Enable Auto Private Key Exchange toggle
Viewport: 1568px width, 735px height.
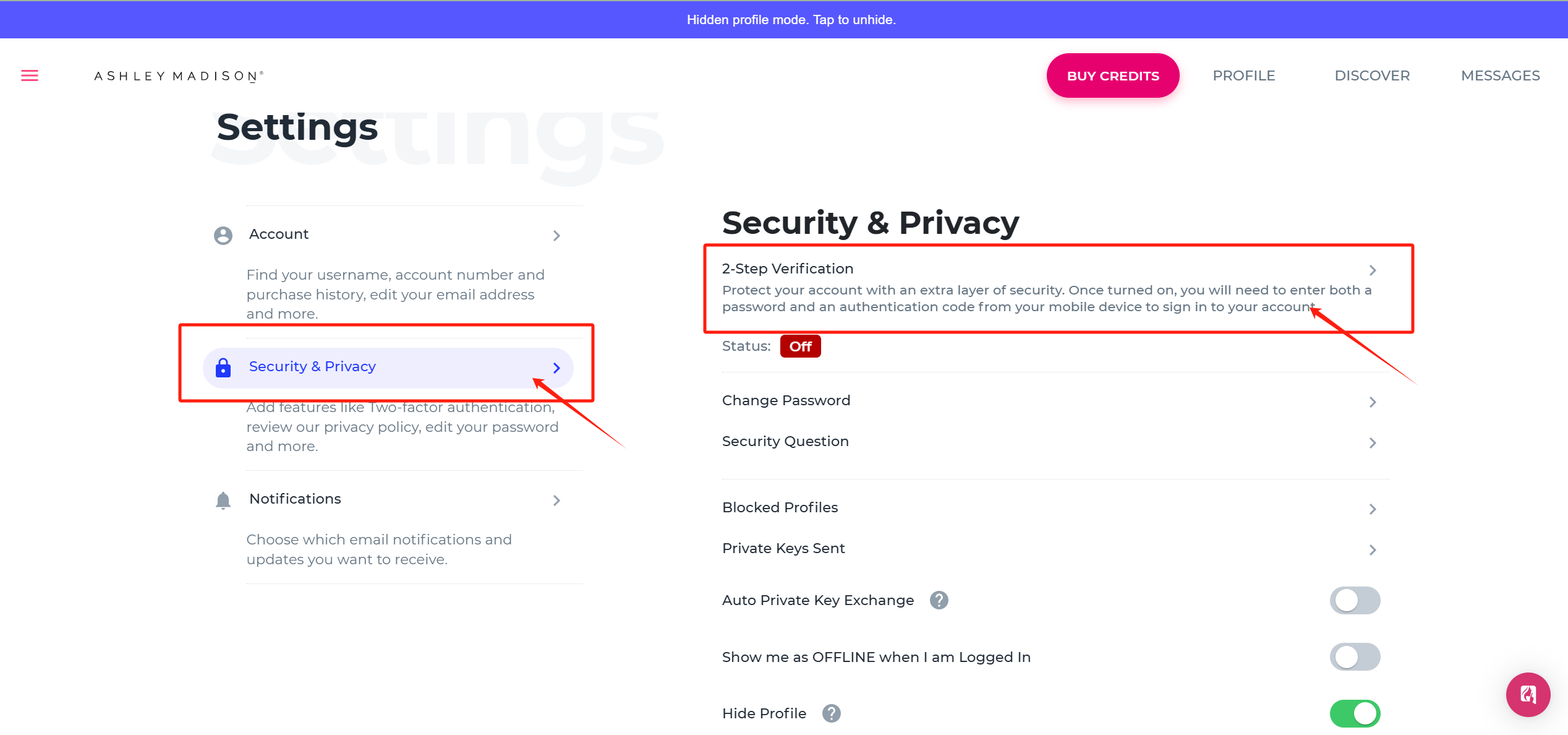coord(1355,600)
